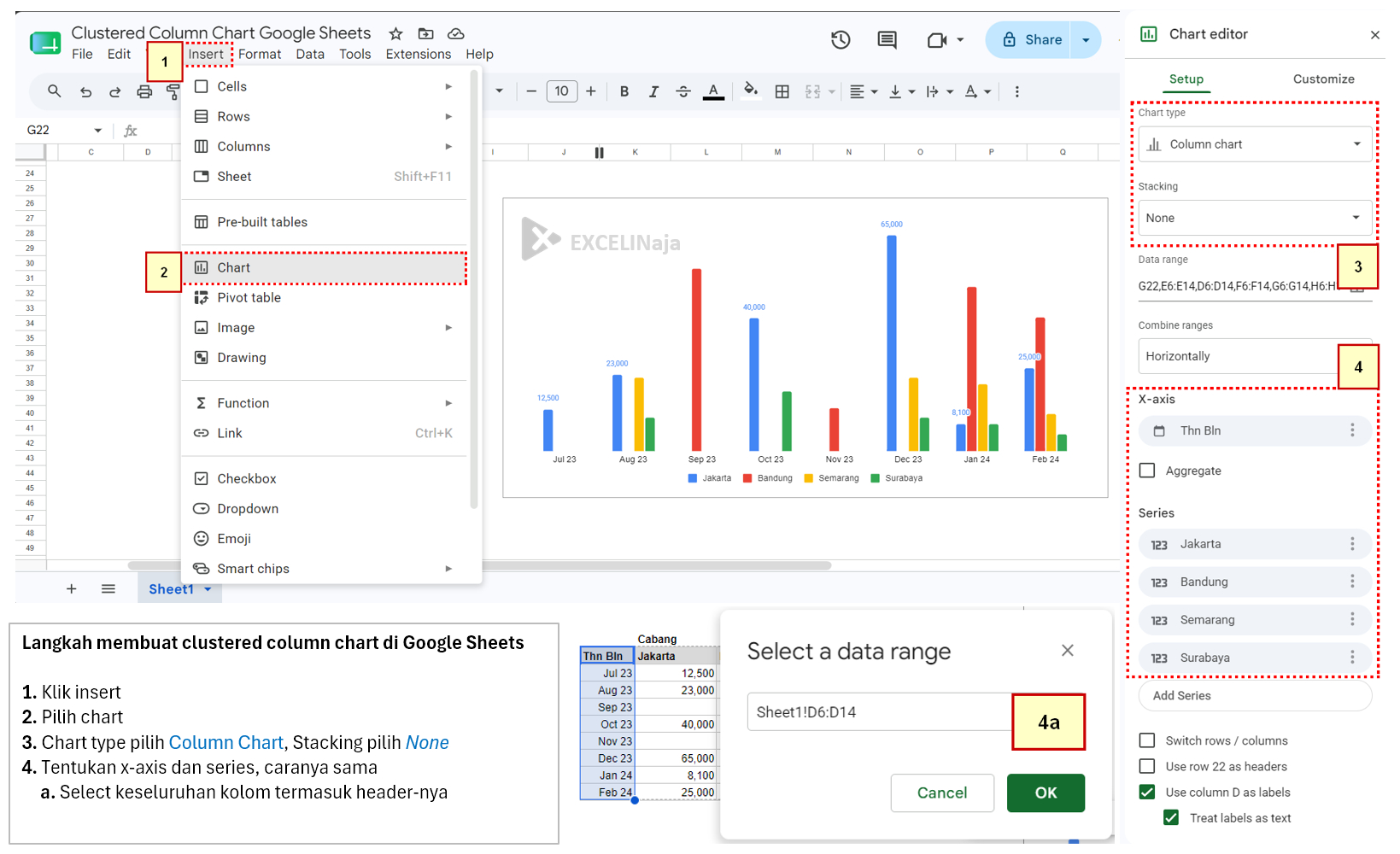Image resolution: width=1400 pixels, height=854 pixels.
Task: Click the borders icon
Action: (782, 91)
